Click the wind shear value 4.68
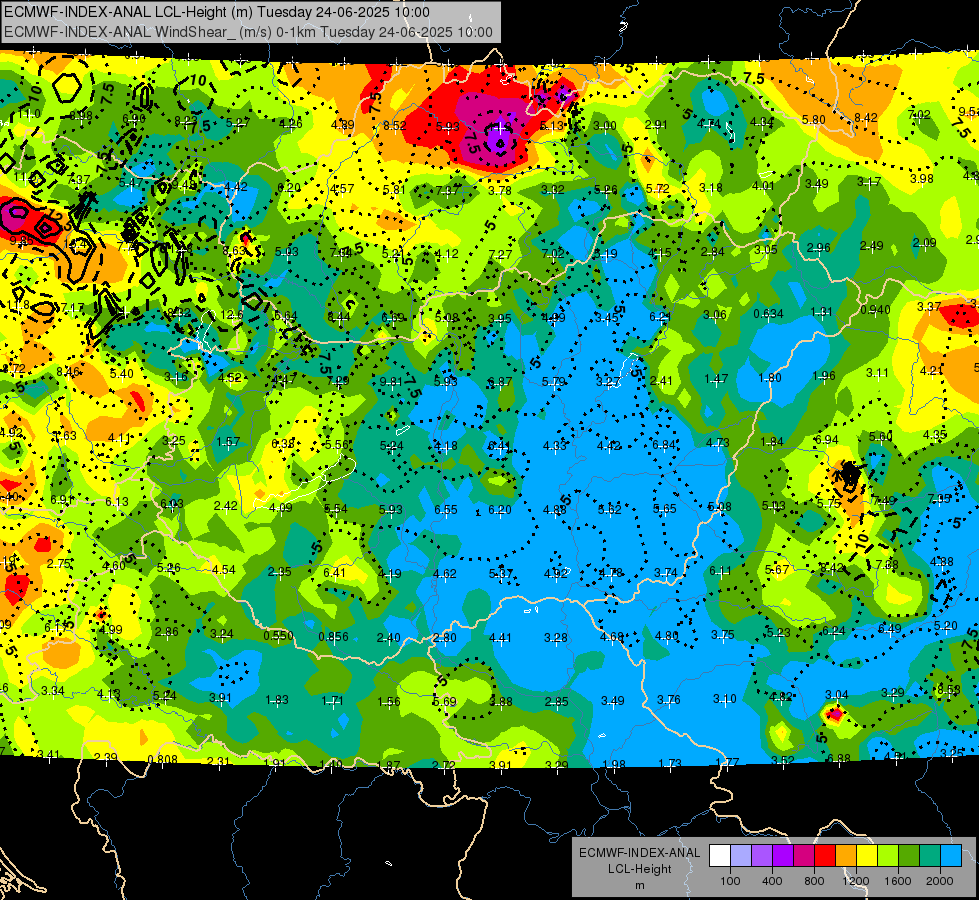 [x=611, y=637]
